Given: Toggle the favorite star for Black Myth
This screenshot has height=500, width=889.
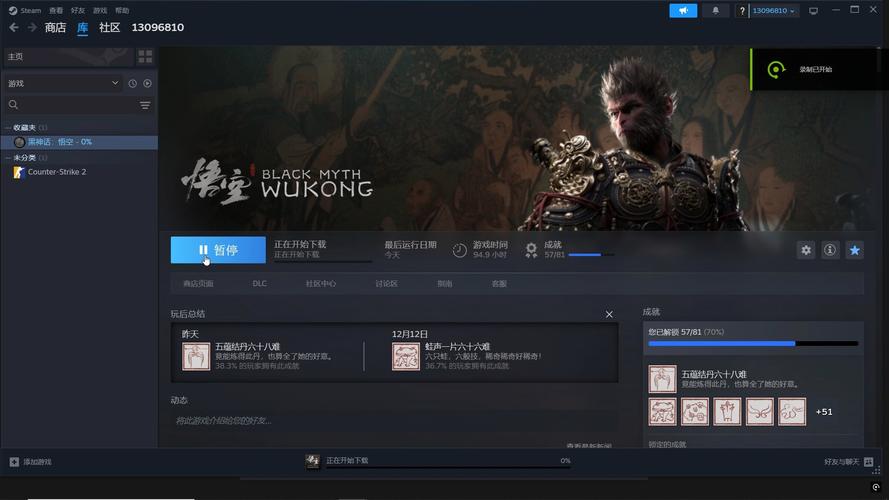Looking at the screenshot, I should click(x=854, y=250).
